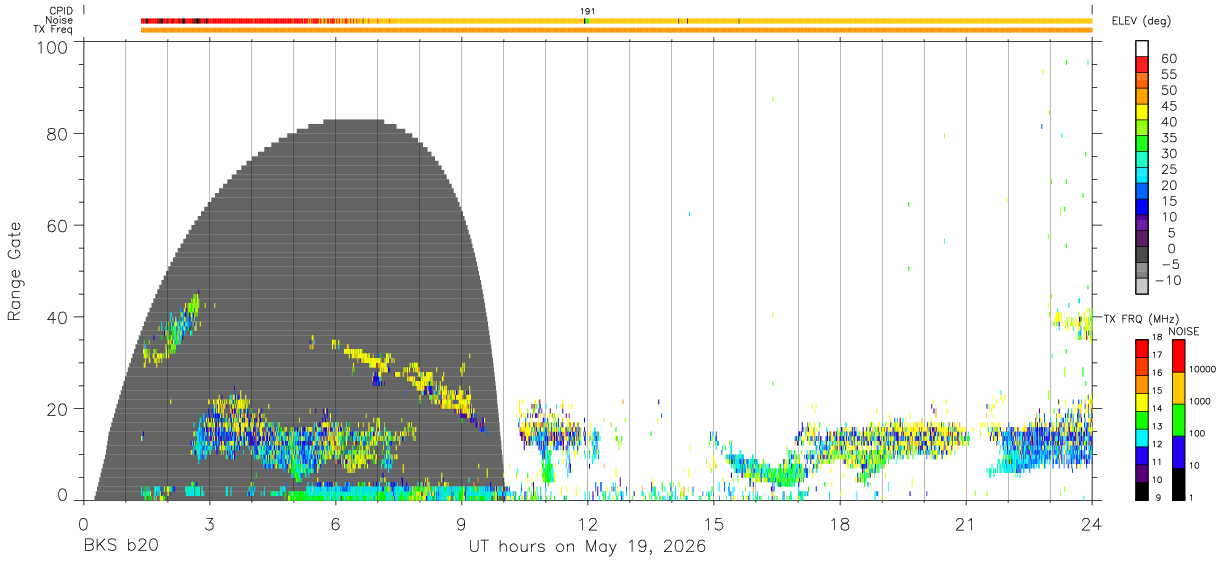This screenshot has width=1228, height=567.
Task: Pick the ELEV swatch between 40 and 35
Action: click(1142, 129)
